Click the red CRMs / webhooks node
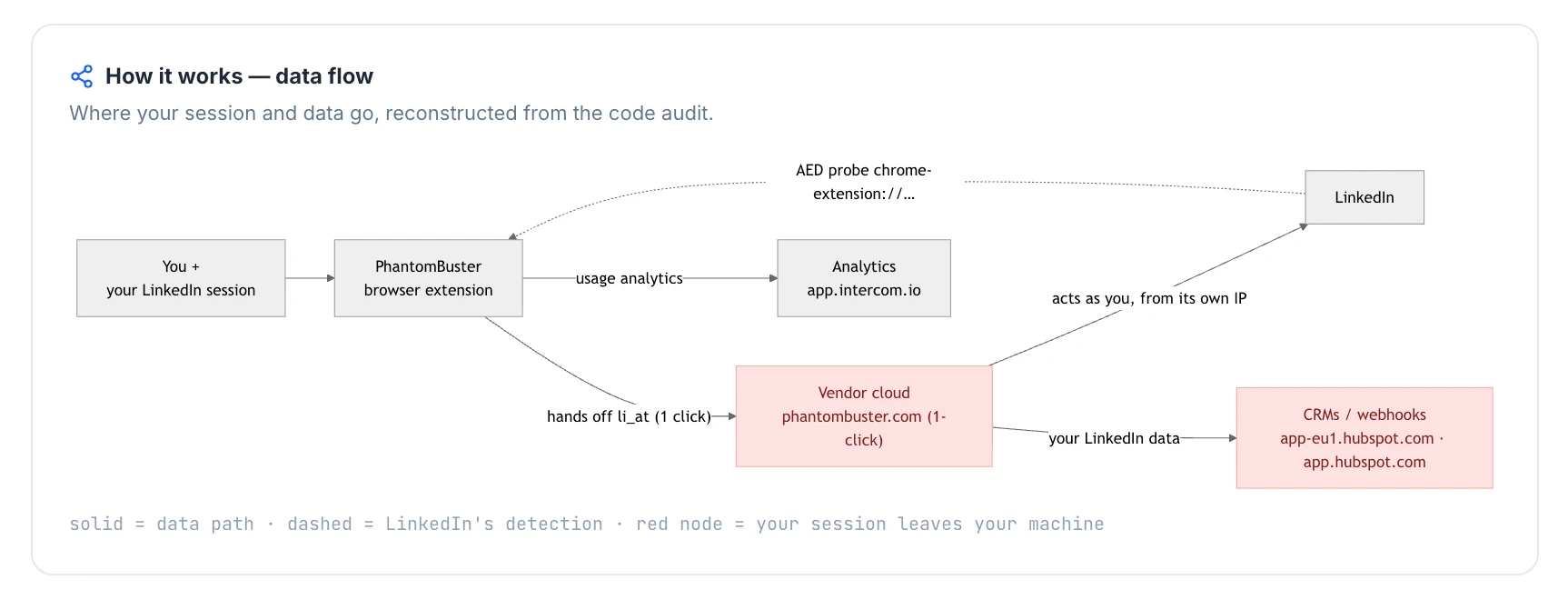1568x600 pixels. [x=1365, y=438]
